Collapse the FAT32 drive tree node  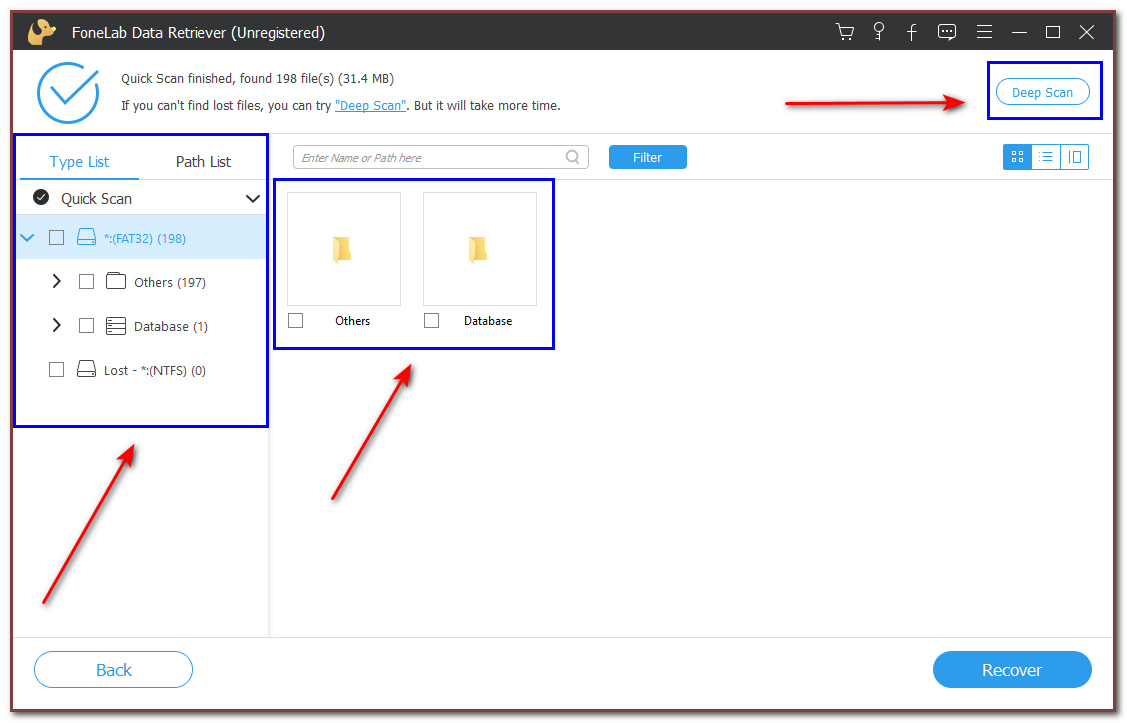[27, 237]
